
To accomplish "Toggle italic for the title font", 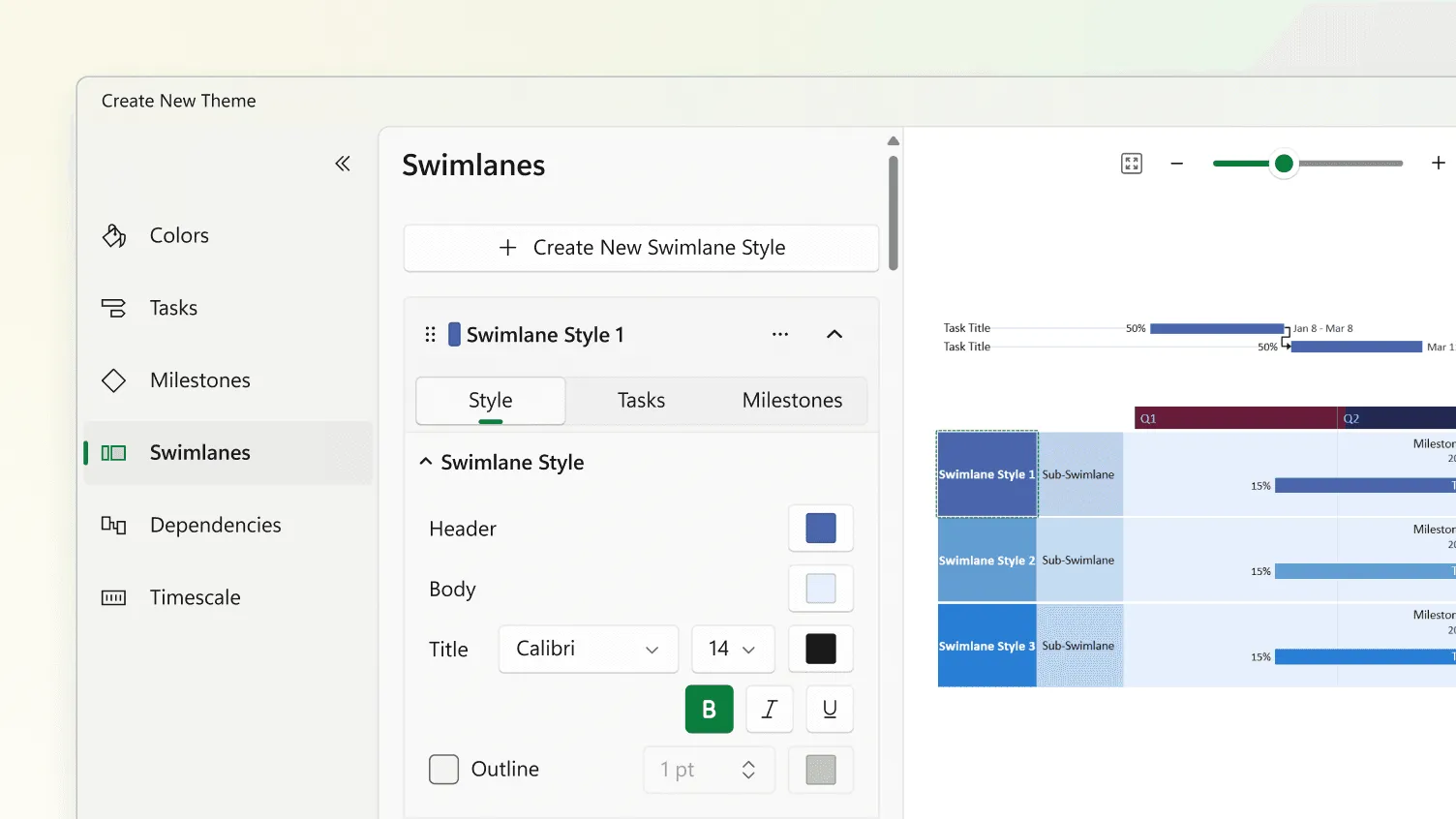I will point(770,710).
